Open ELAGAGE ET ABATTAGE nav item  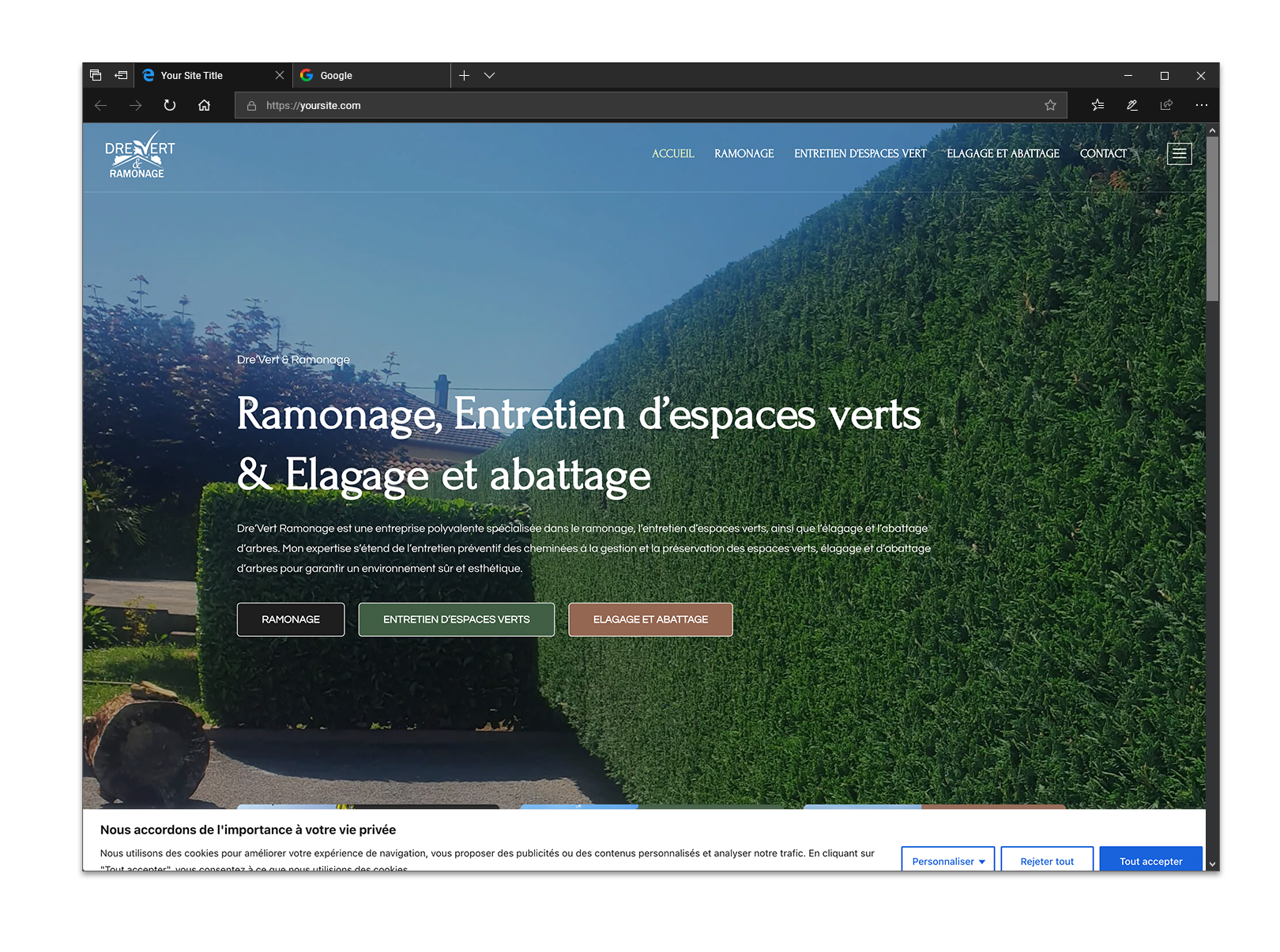(x=1003, y=153)
